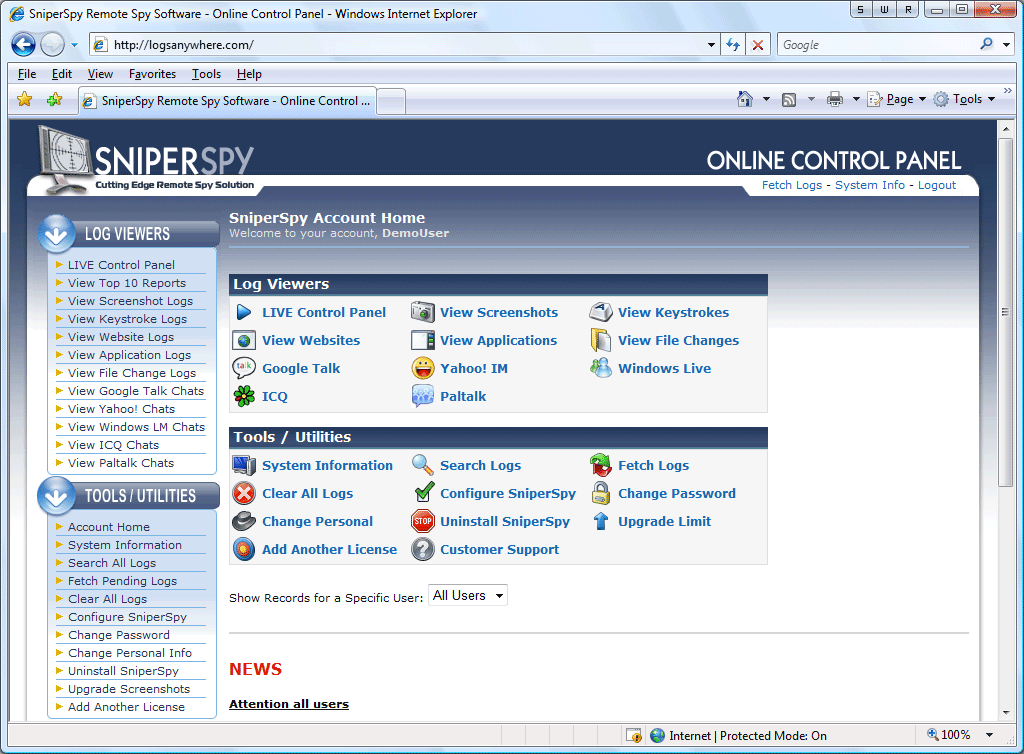
Task: Click the Add Another License target icon
Action: [x=244, y=550]
